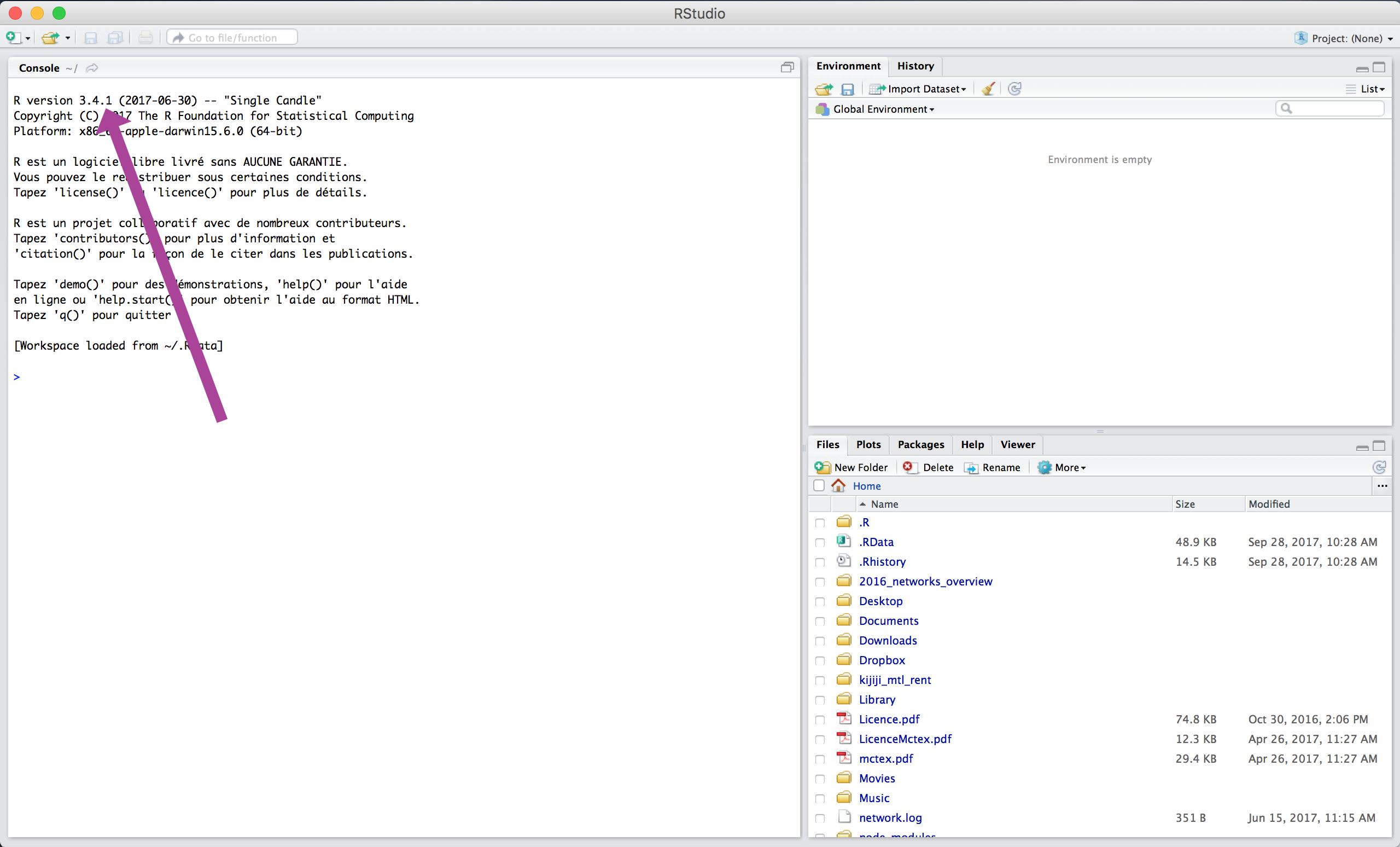Image resolution: width=1400 pixels, height=847 pixels.
Task: Check the box next to Documents
Action: 820,622
